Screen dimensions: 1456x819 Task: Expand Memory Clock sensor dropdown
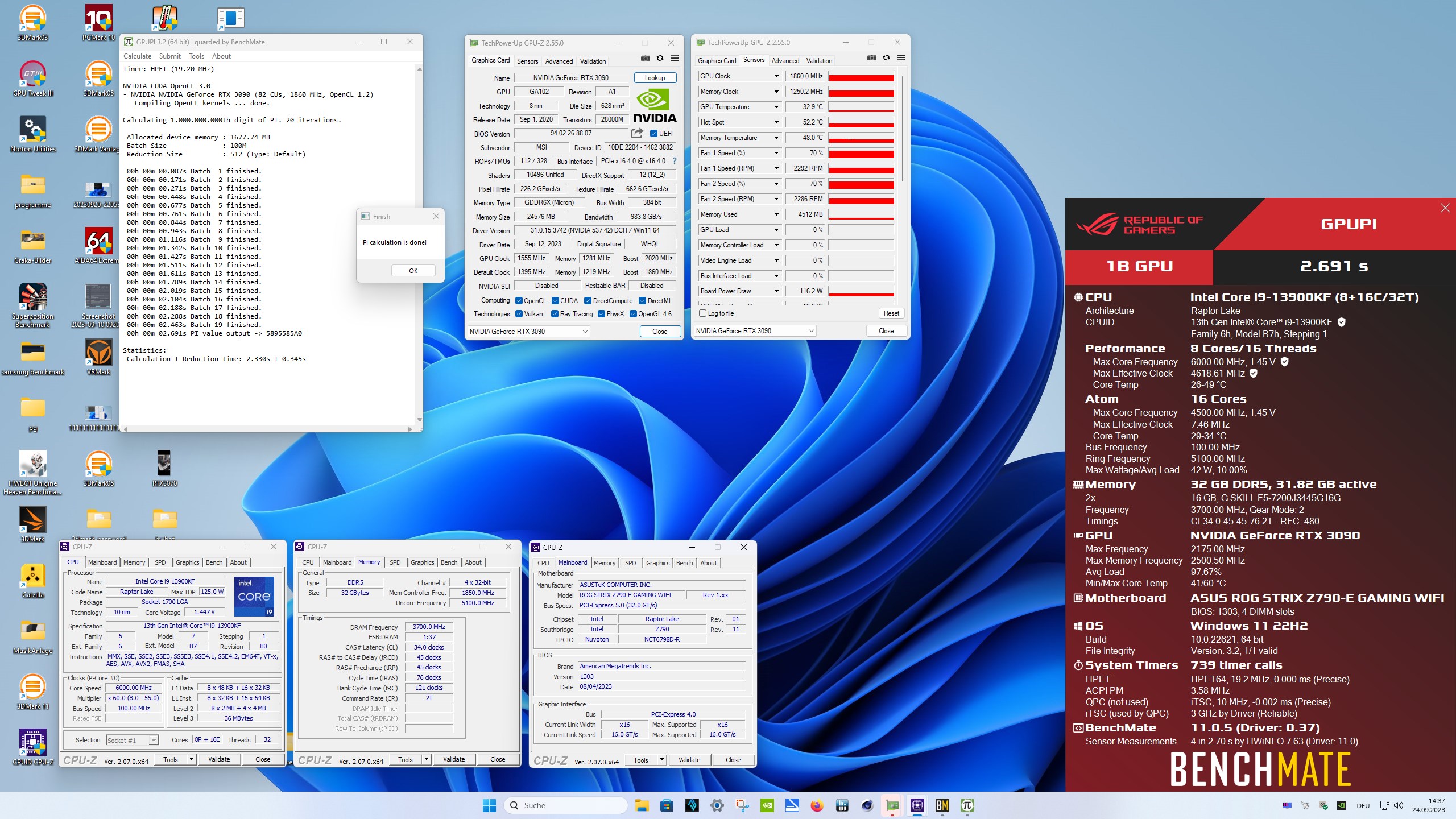coord(776,92)
